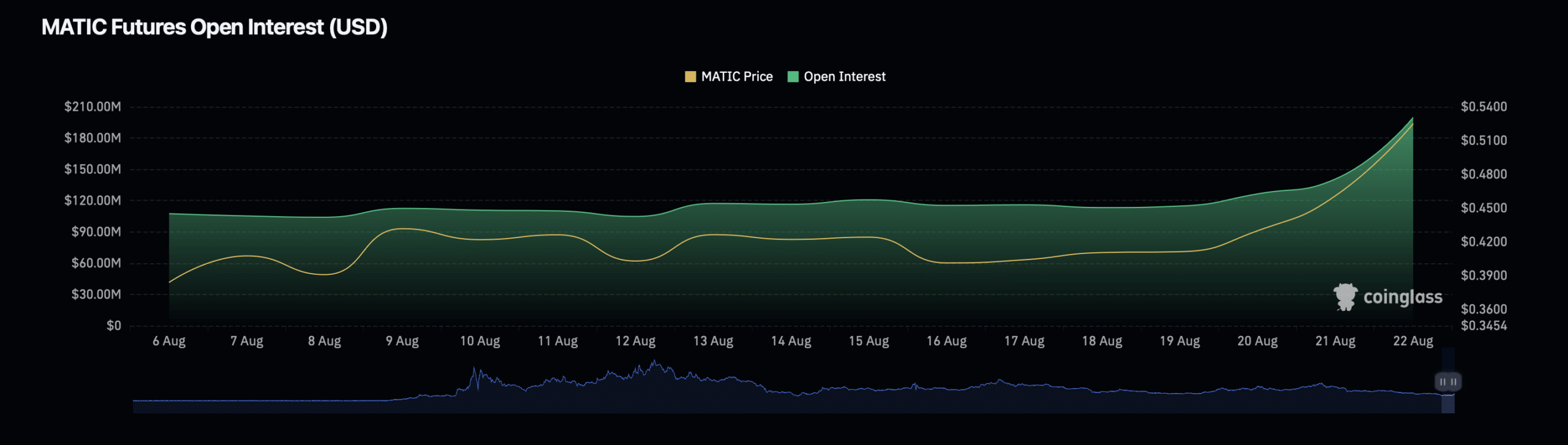
Task: Click the 13 Aug date label
Action: [x=714, y=341]
